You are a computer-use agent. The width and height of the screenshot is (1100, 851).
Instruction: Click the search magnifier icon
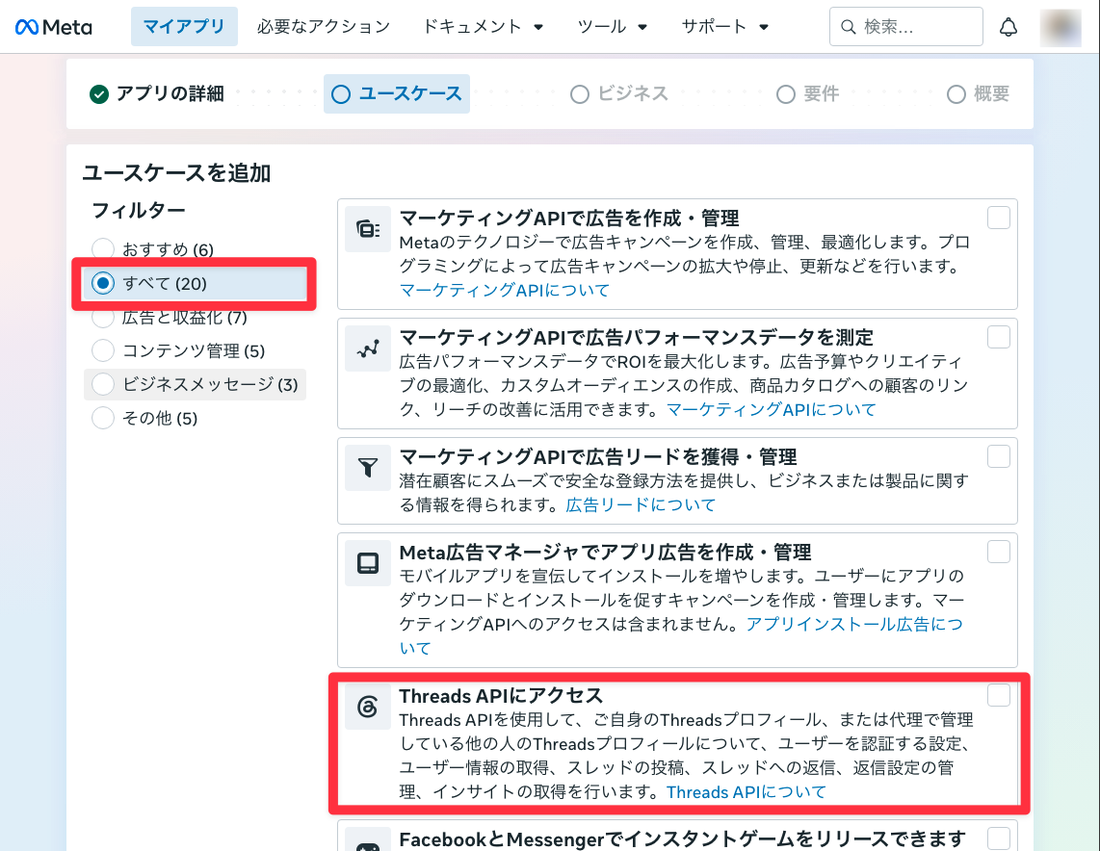(847, 27)
